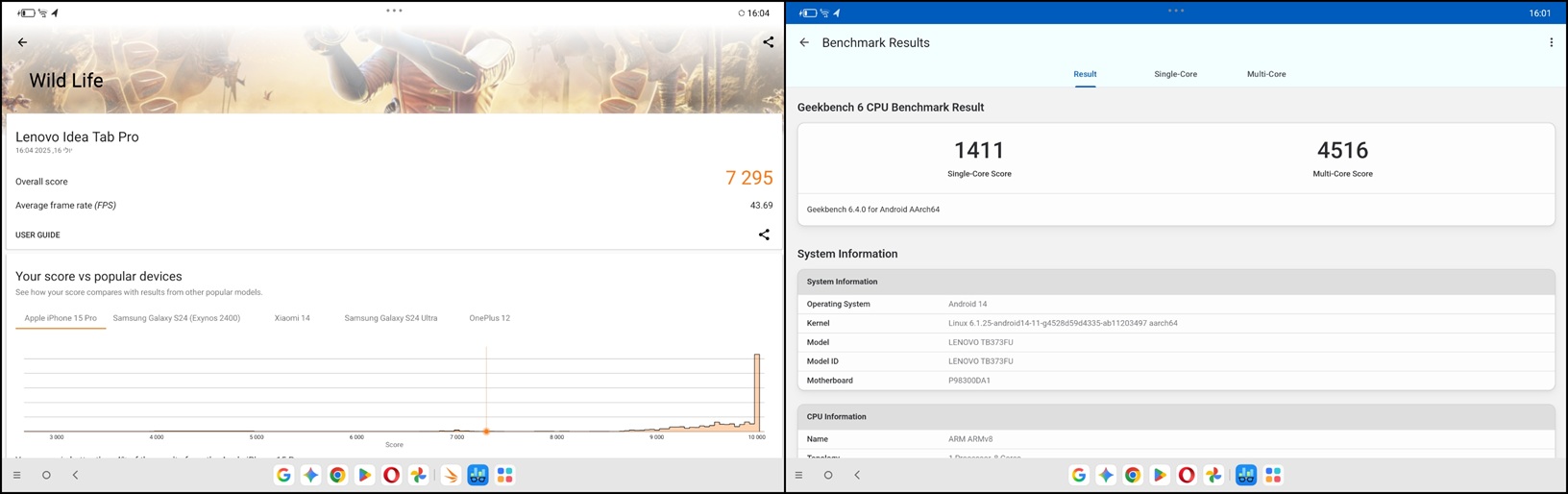Go back from Benchmark Results screen

tap(804, 42)
